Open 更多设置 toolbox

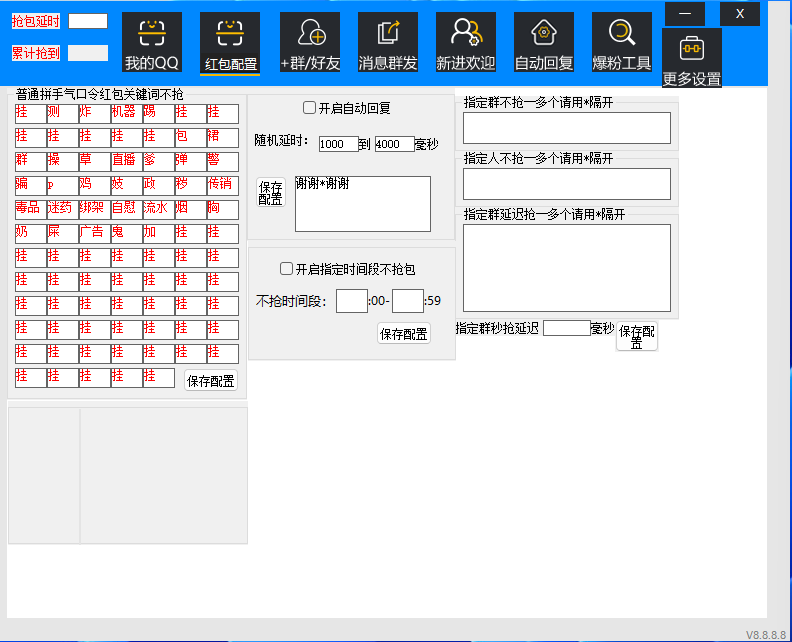691,59
